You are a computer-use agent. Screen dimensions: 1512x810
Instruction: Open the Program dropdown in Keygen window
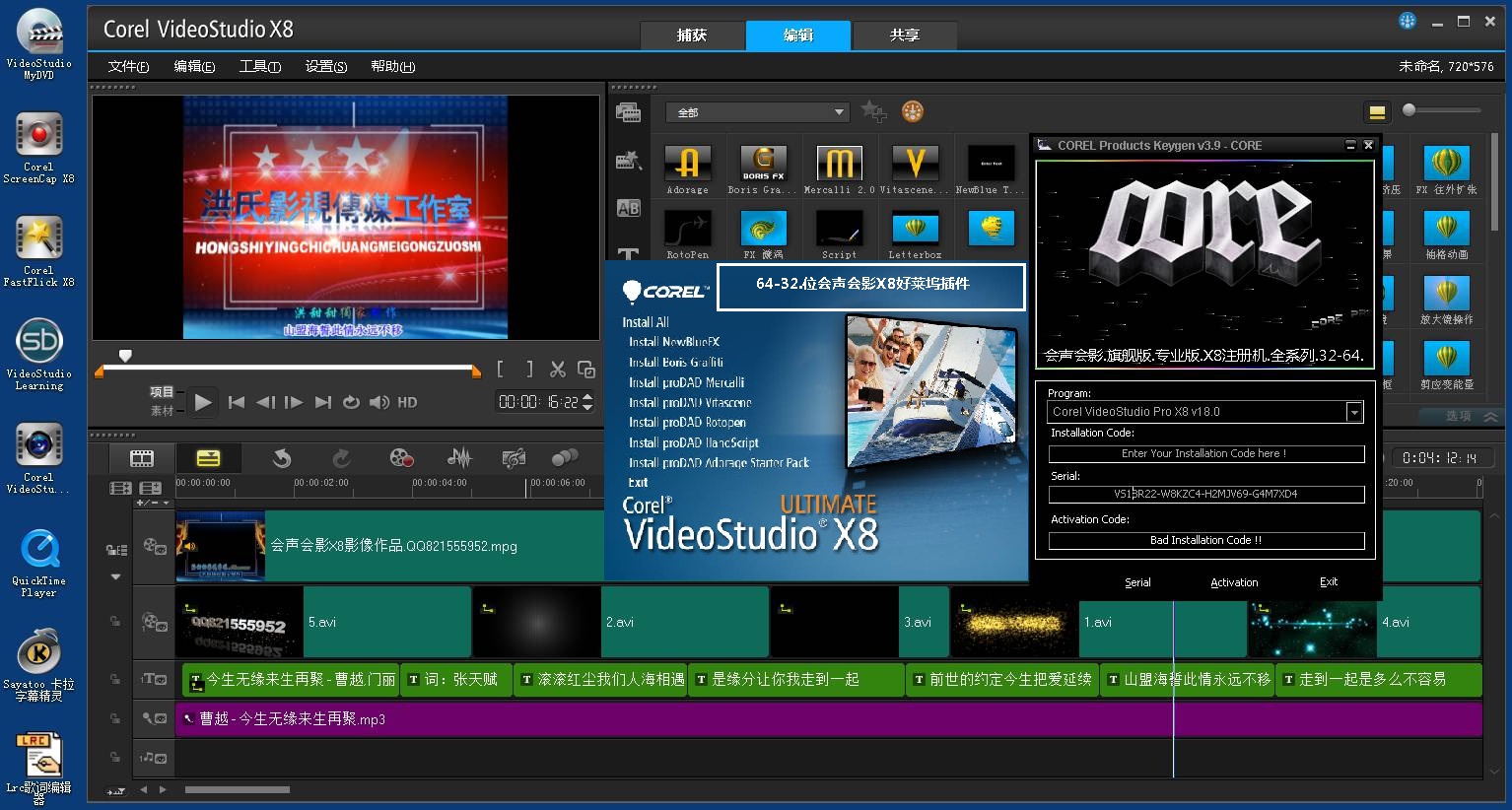[x=1355, y=412]
